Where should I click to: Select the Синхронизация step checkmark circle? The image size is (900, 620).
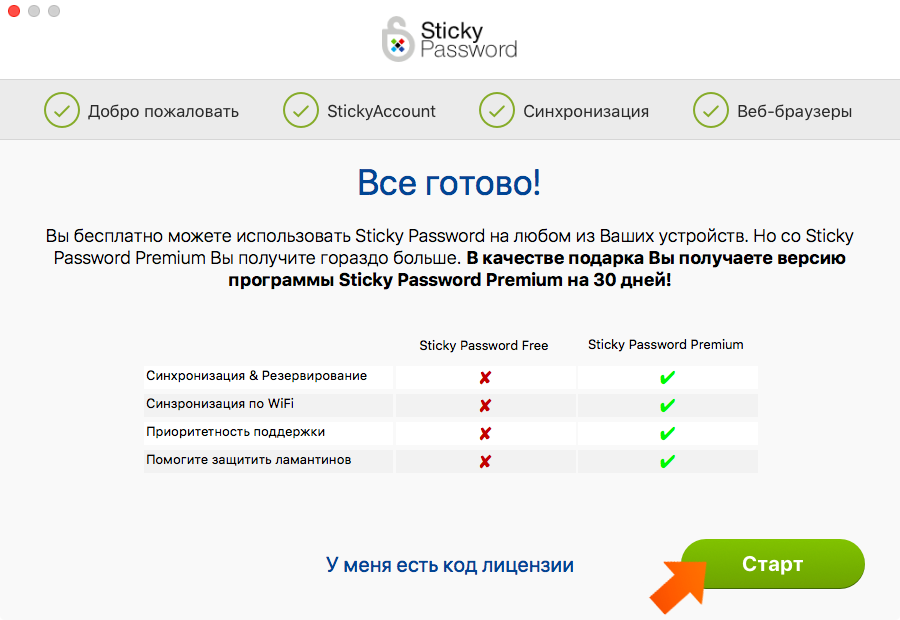point(496,110)
